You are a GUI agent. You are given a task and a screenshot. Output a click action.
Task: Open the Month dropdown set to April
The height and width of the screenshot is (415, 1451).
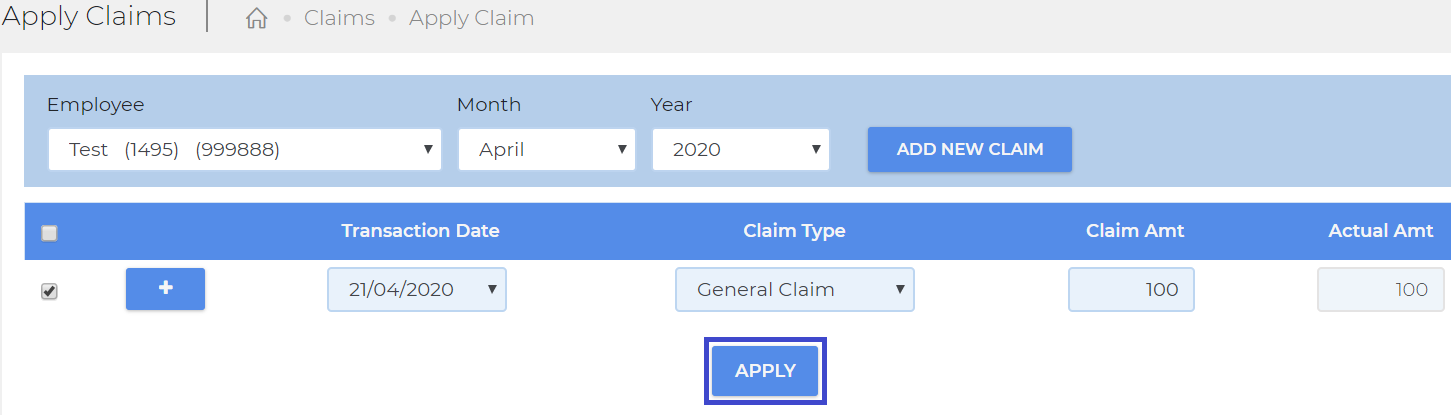coord(547,150)
